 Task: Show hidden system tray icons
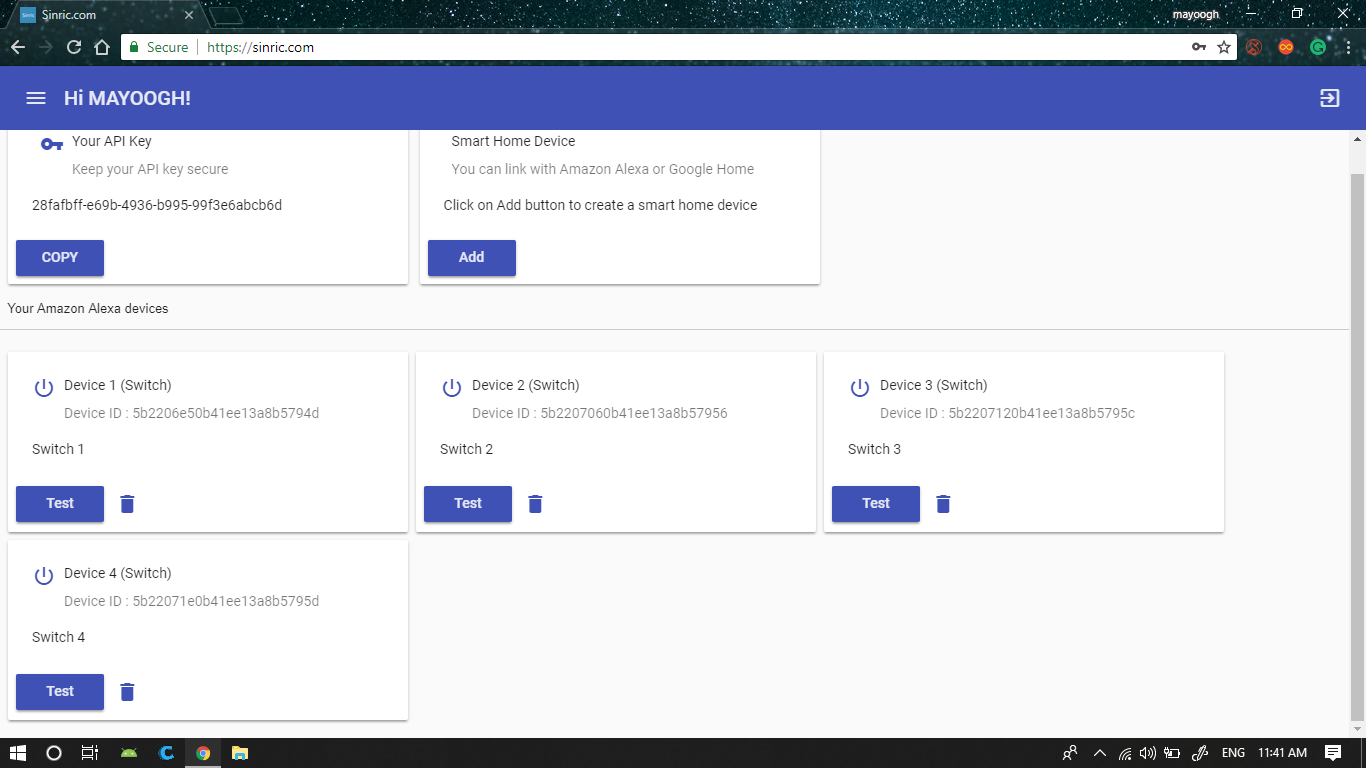[1100, 753]
